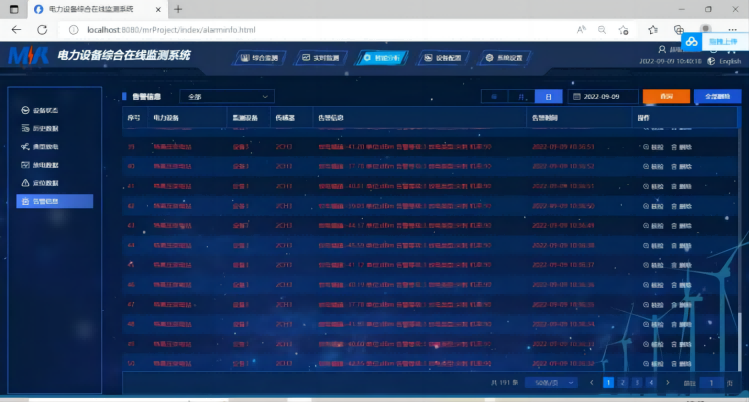This screenshot has height=402, width=749.
Task: Switch to the 实时监测 top tab
Action: tap(320, 58)
